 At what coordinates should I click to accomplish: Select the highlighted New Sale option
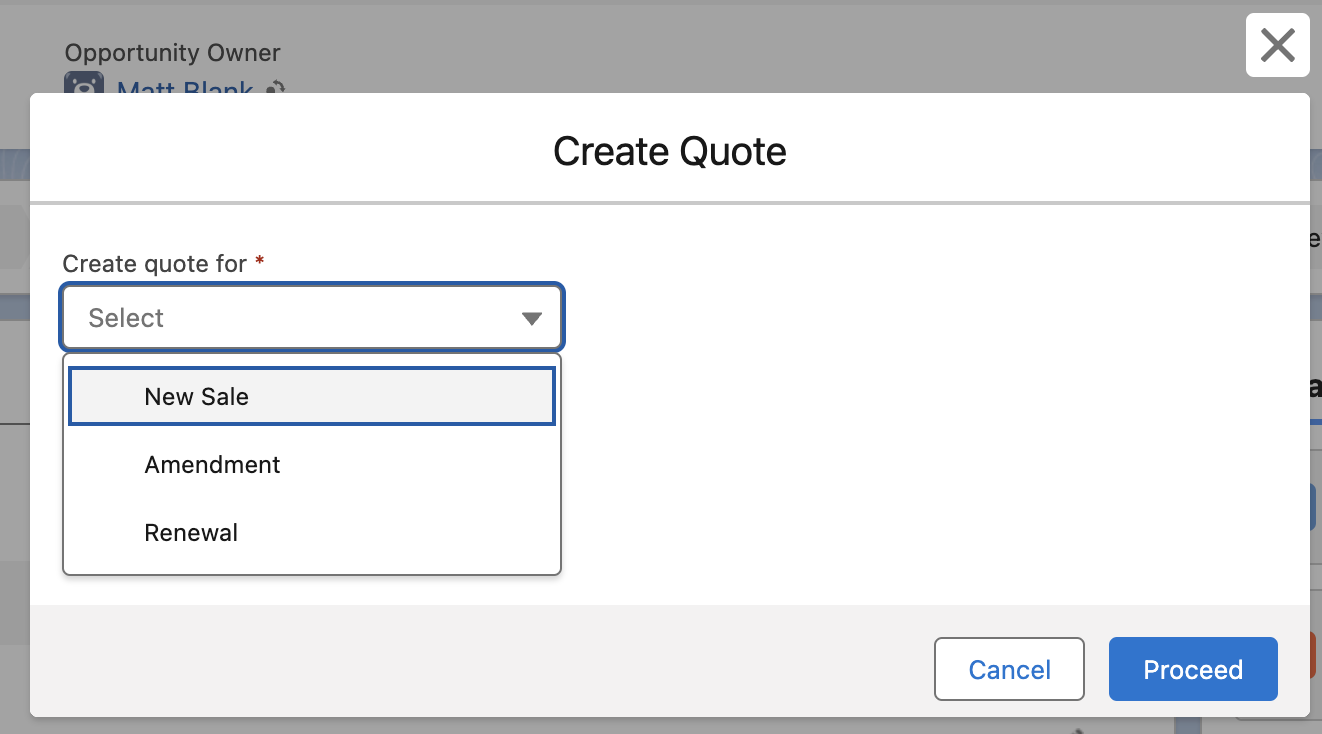[x=311, y=396]
